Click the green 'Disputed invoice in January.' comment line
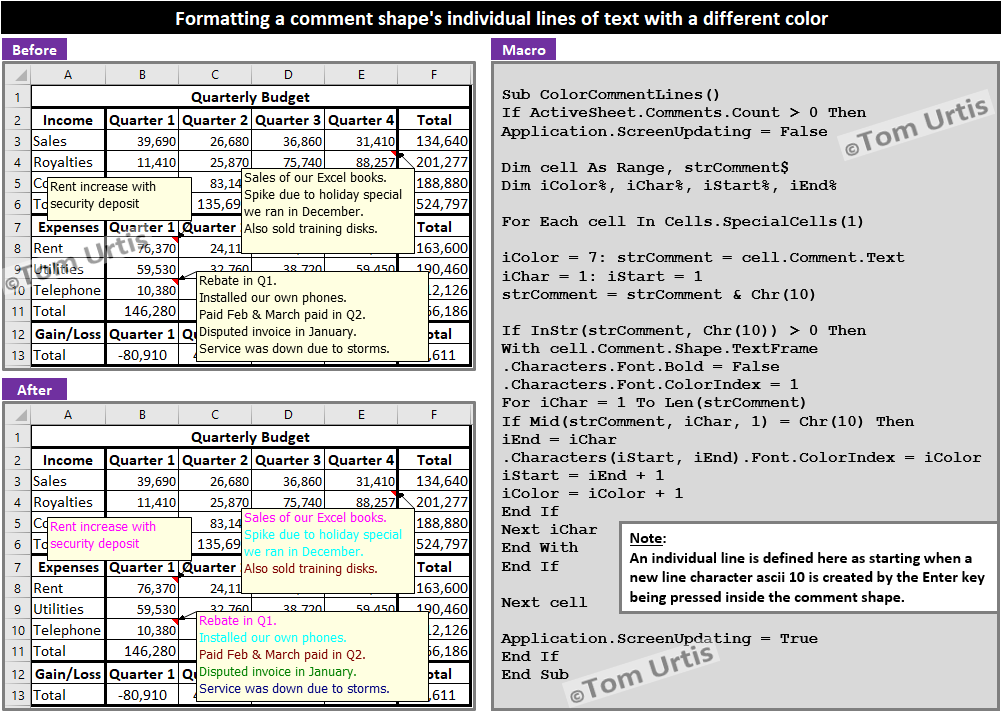The width and height of the screenshot is (1003, 713). (x=278, y=672)
